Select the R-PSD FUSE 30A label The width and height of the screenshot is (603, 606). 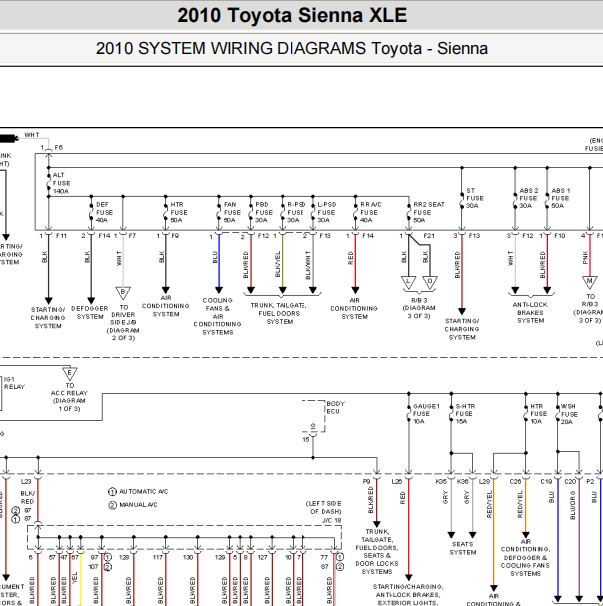click(x=296, y=212)
